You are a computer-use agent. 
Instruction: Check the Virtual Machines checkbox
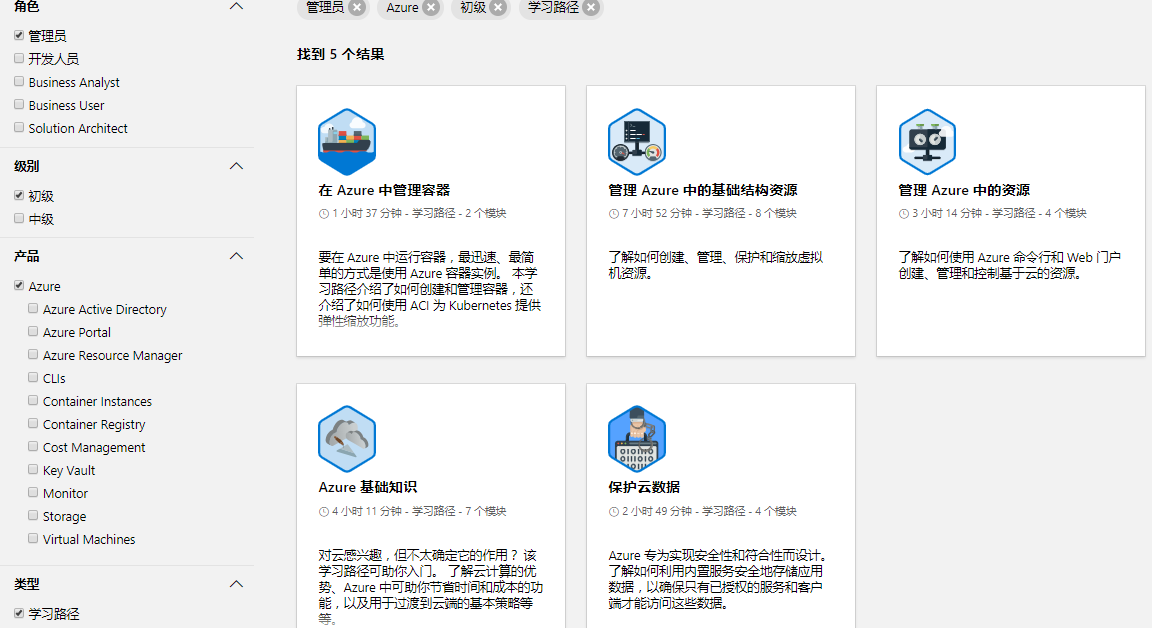[x=32, y=539]
